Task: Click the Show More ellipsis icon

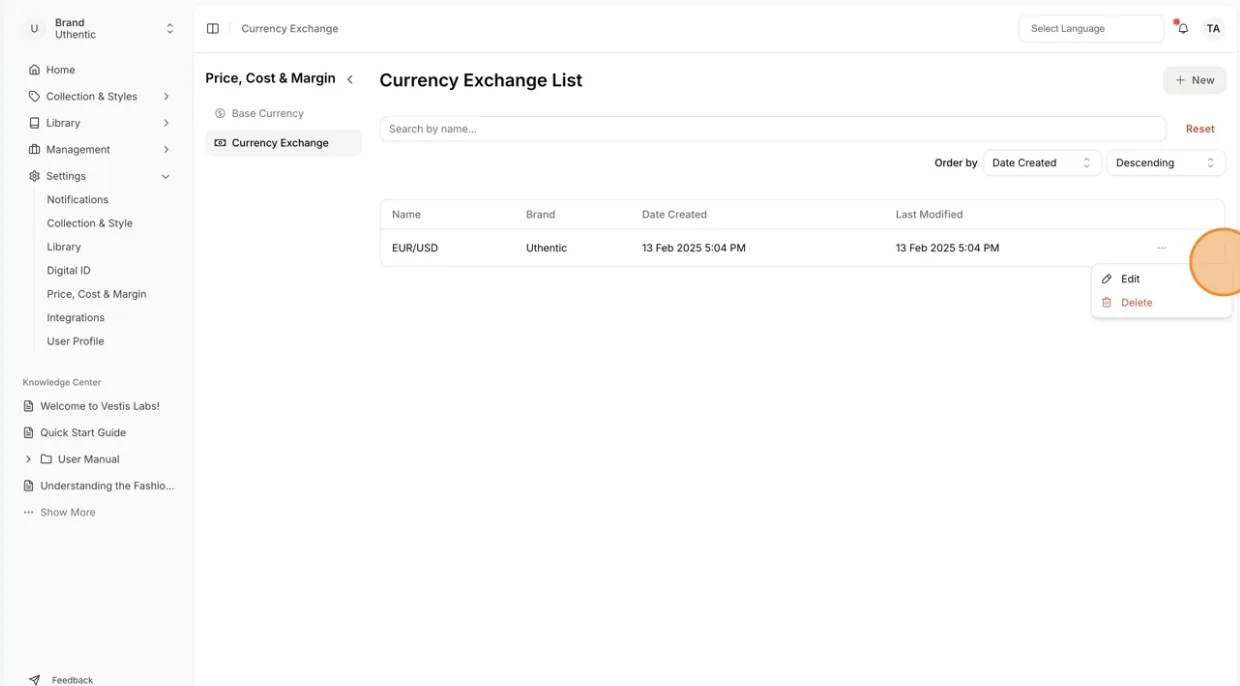Action: point(29,513)
